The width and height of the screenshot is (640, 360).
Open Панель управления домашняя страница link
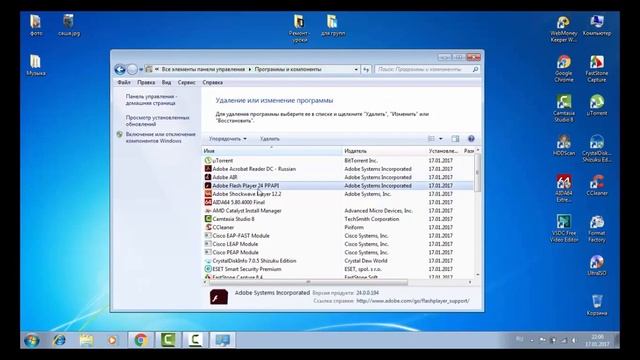point(151,100)
